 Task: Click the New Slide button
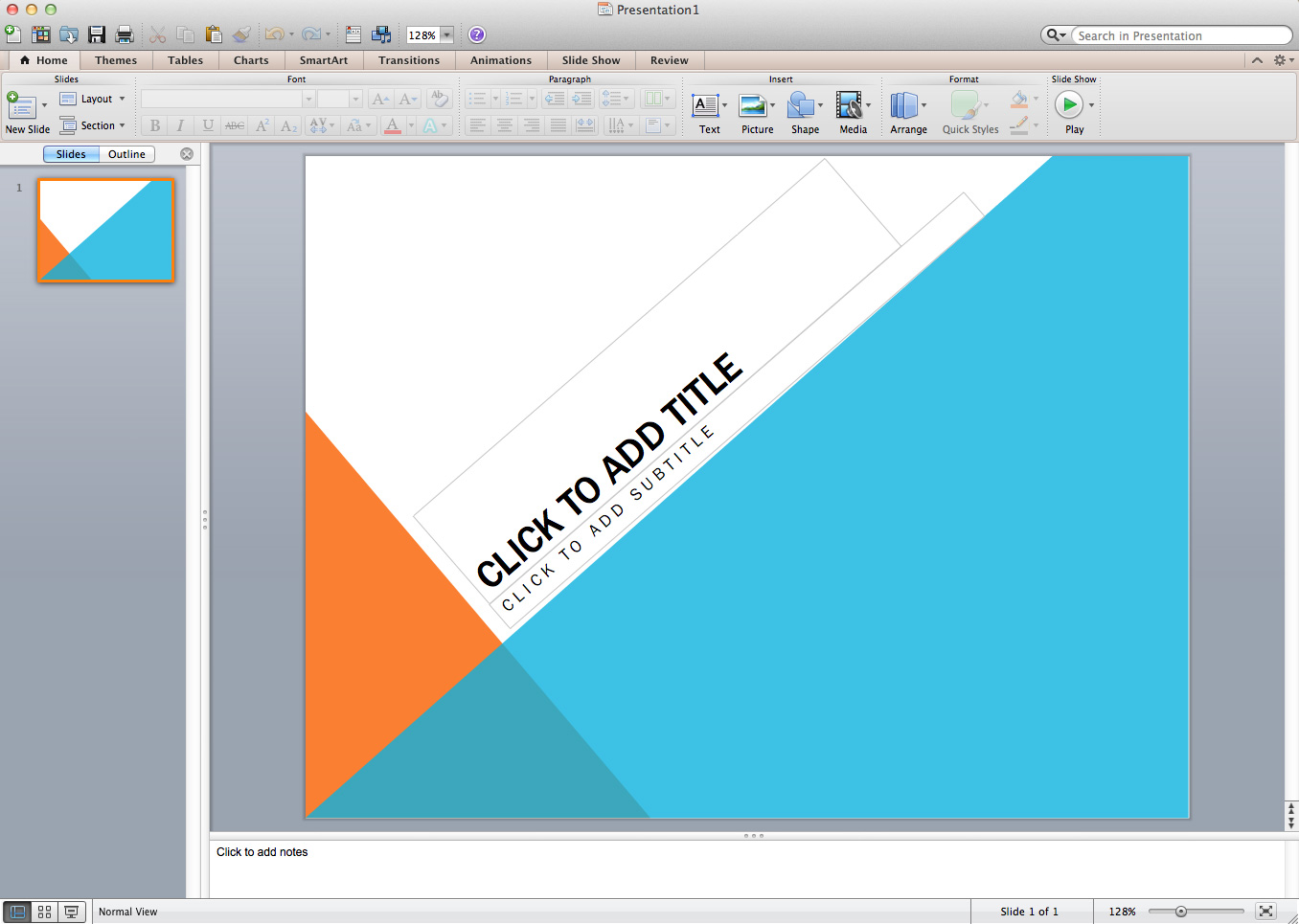point(21,106)
